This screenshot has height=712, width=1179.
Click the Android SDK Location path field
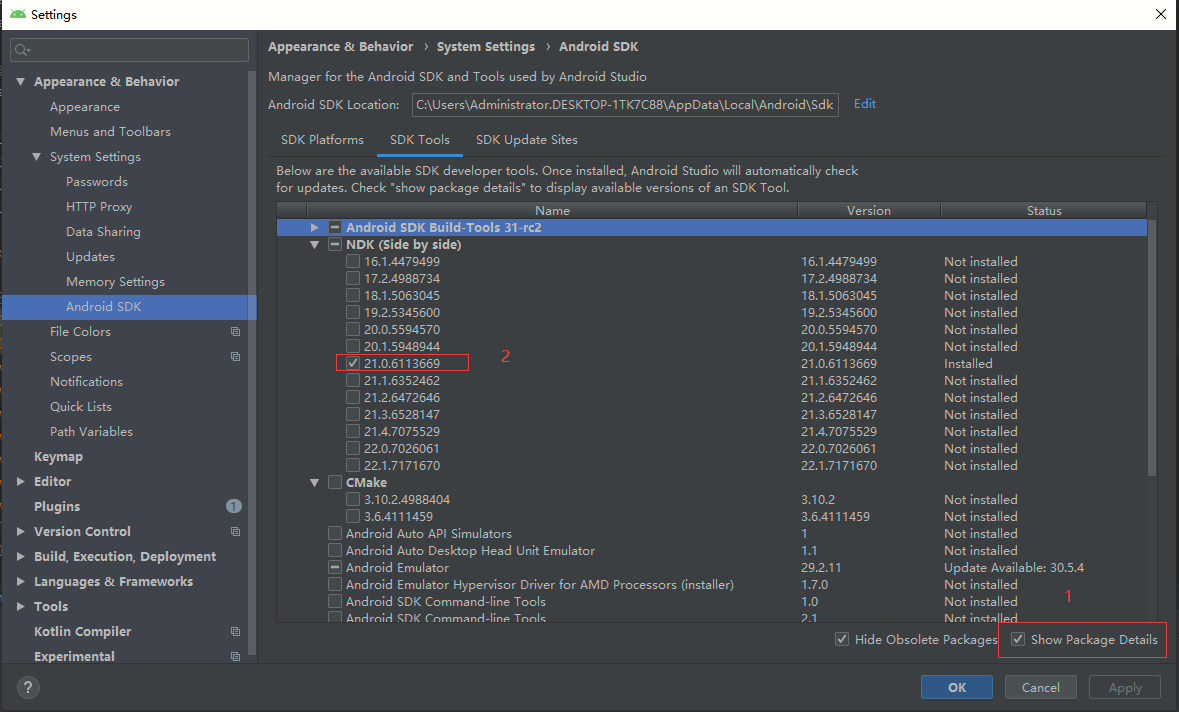625,105
